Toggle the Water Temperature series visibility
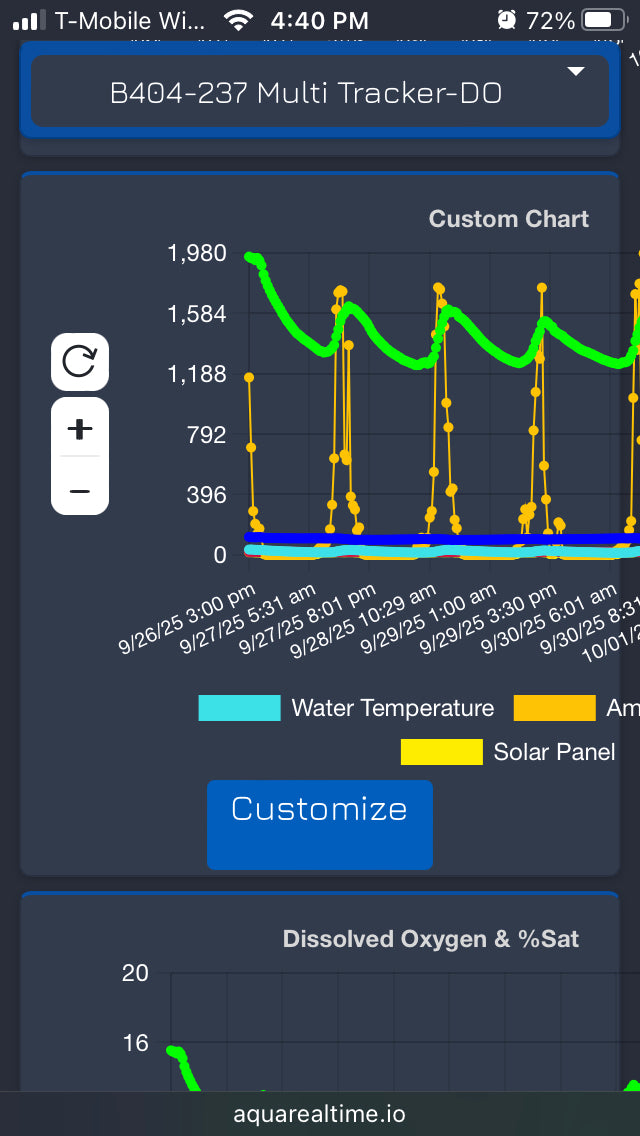 (392, 708)
